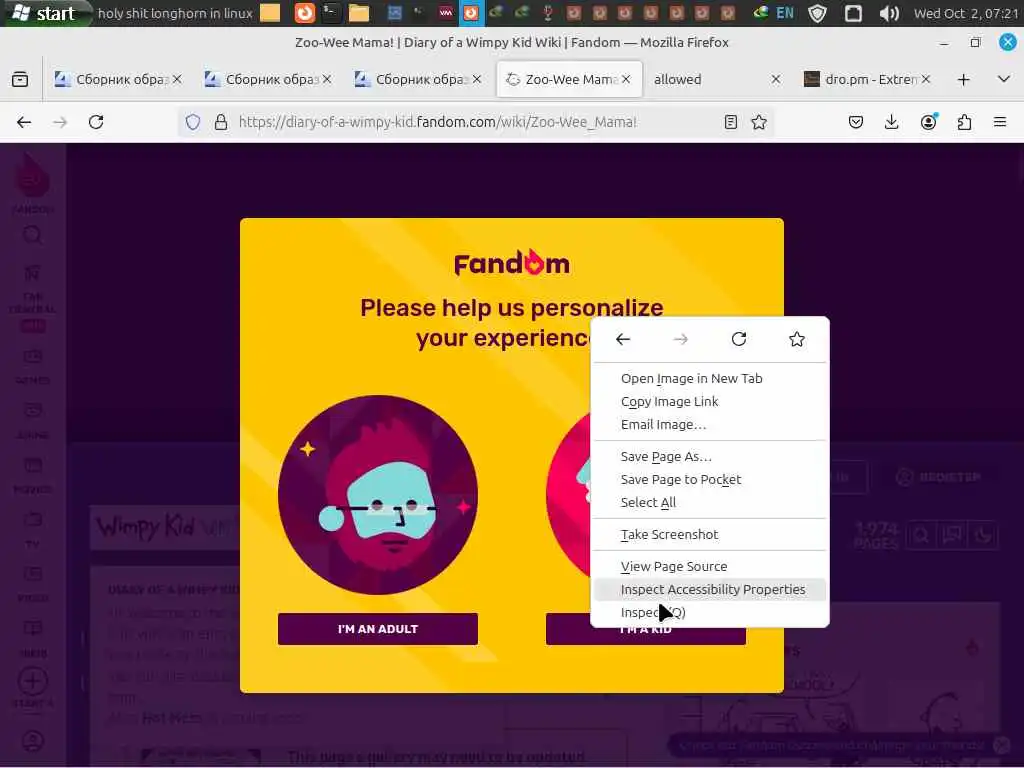Viewport: 1024px width, 768px height.
Task: Open the Firefox View icon left of tabs
Action: click(20, 80)
